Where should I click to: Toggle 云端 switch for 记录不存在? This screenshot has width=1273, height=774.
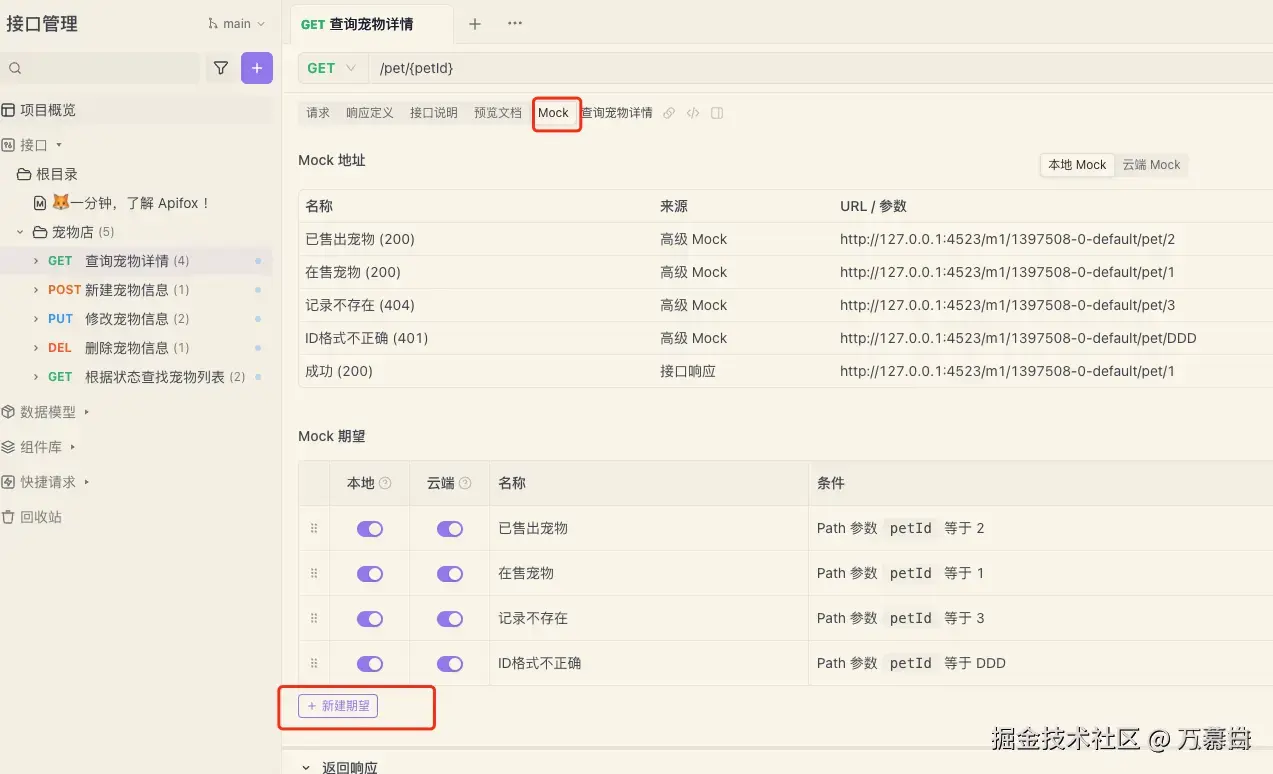pos(450,619)
